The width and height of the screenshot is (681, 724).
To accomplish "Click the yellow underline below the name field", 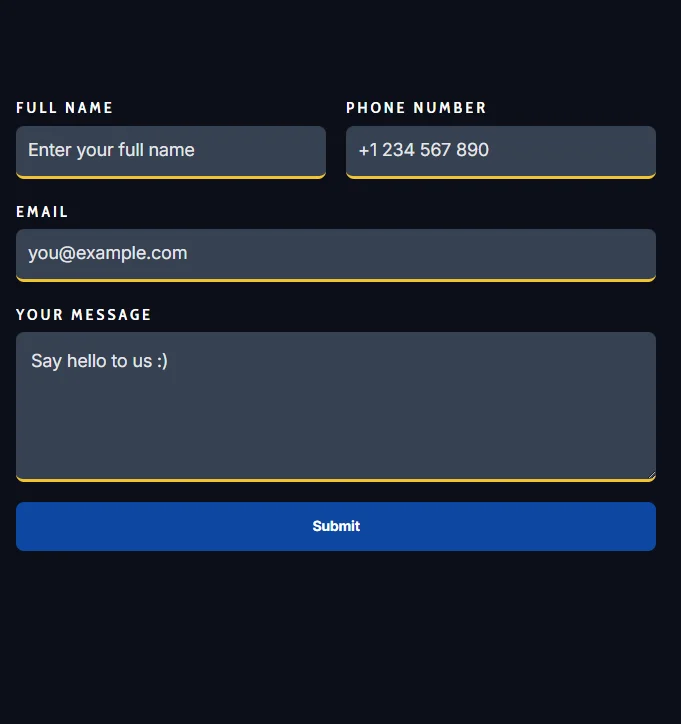I will [x=171, y=177].
